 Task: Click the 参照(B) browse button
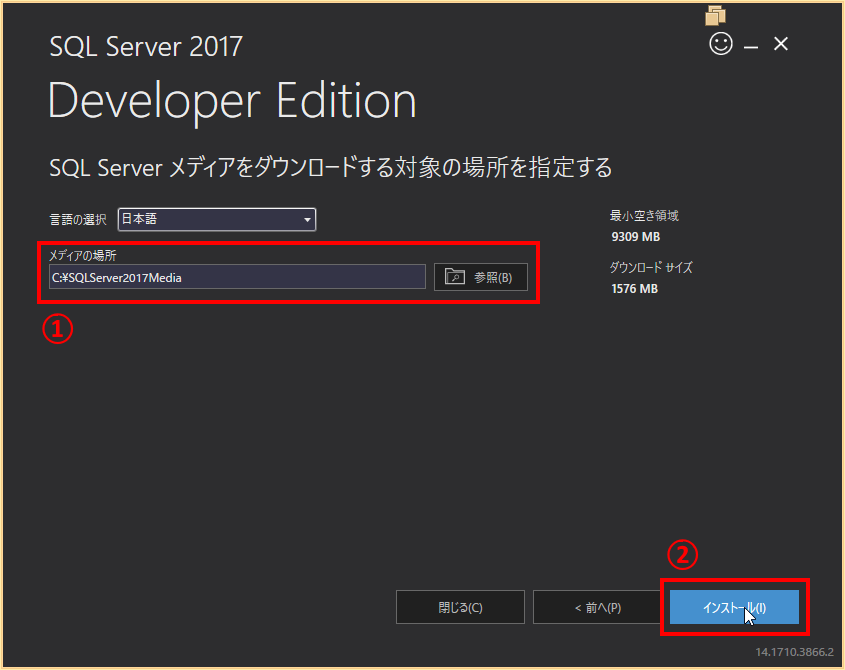pyautogui.click(x=481, y=277)
